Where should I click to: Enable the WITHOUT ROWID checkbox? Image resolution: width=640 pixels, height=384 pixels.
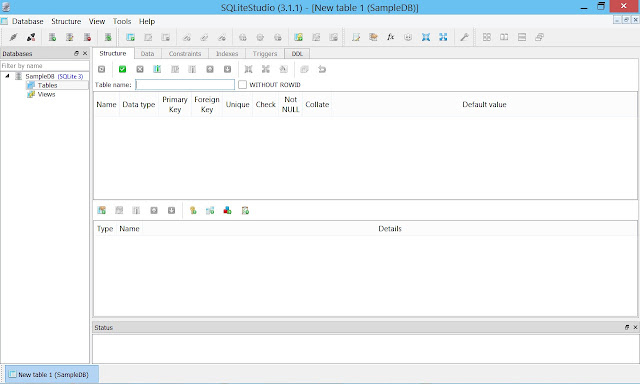tap(242, 84)
